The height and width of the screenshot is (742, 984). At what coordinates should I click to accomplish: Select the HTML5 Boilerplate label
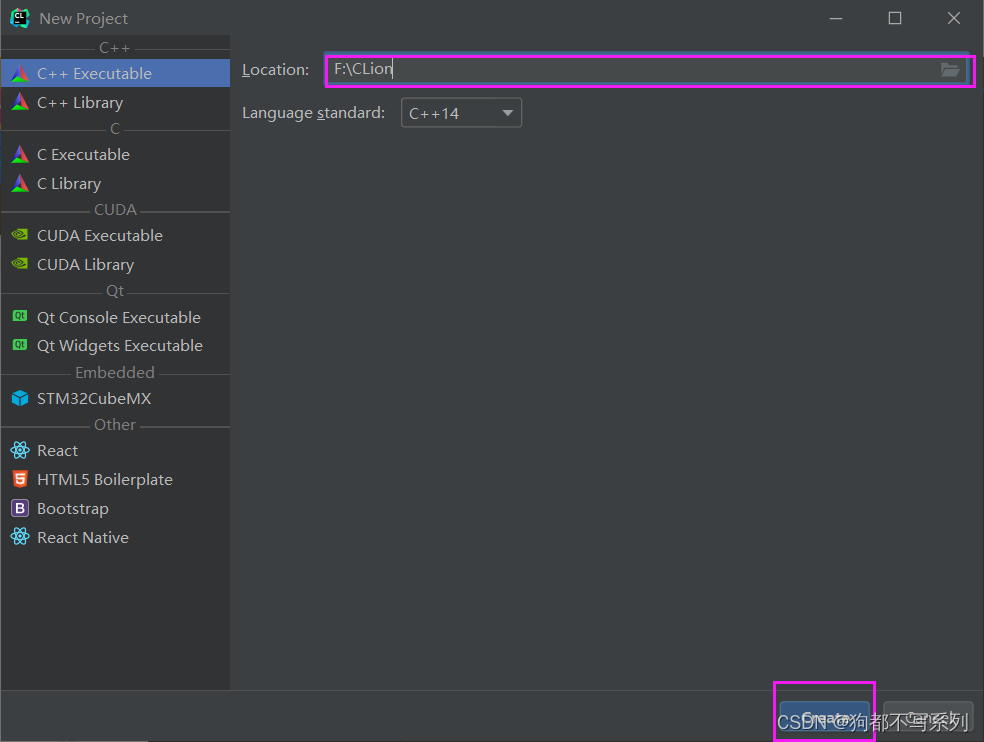[105, 480]
